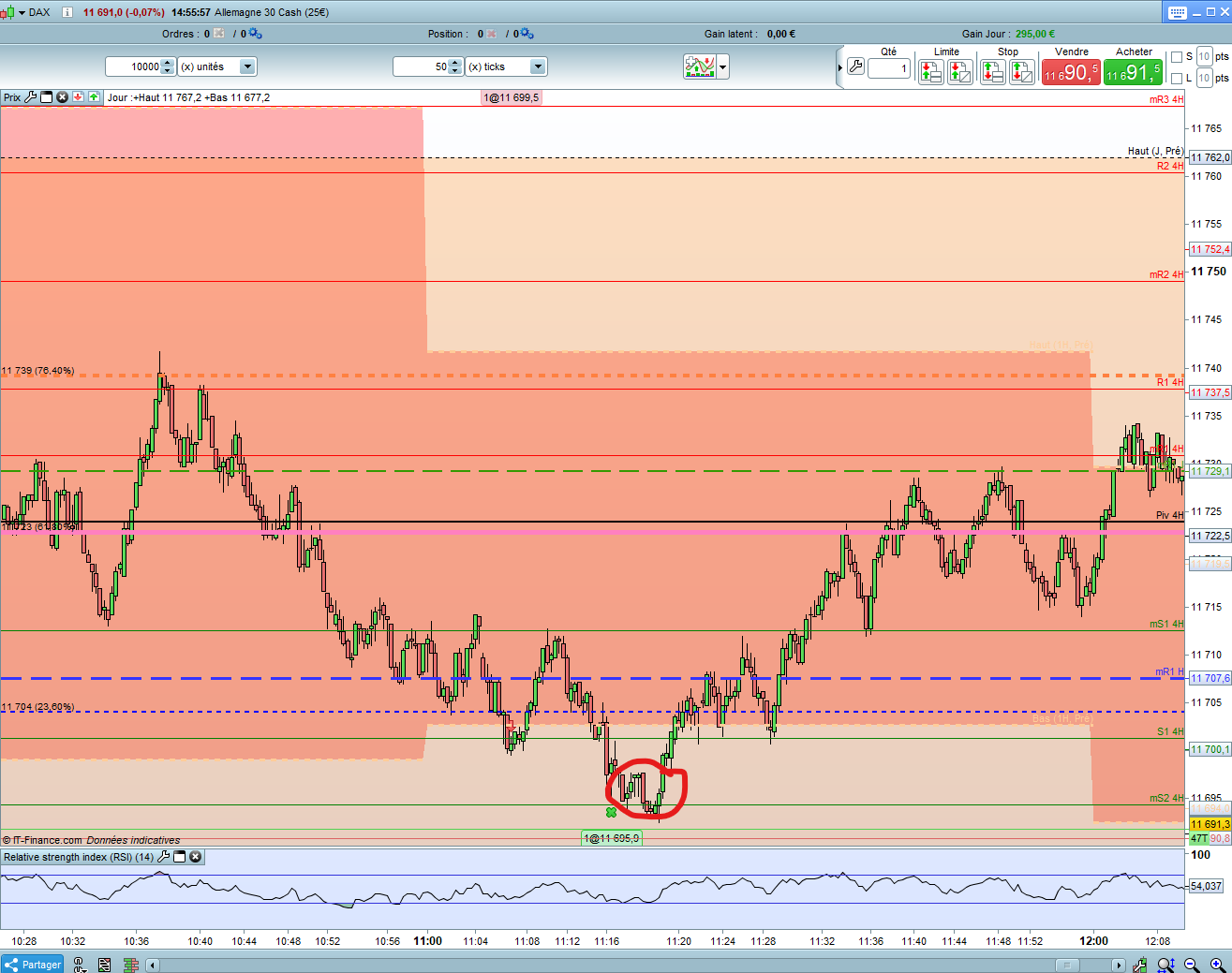Adjust the 50 ticks spinner
Image resolution: width=1232 pixels, height=973 pixels.
tap(455, 66)
